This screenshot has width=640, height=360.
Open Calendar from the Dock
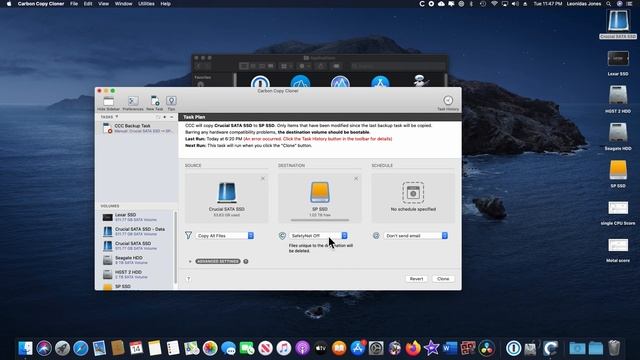point(136,348)
